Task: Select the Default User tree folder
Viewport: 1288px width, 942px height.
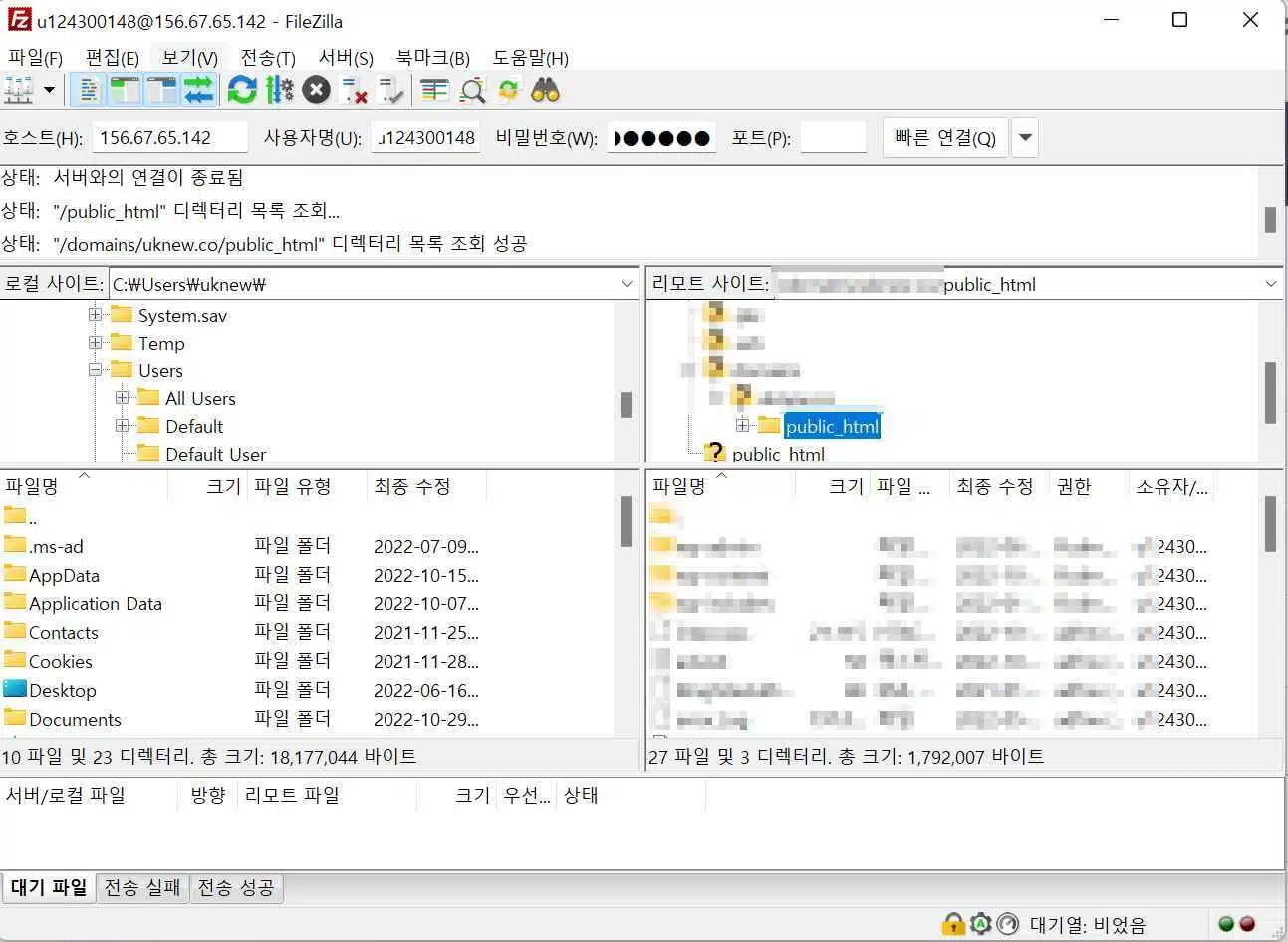Action: (215, 454)
